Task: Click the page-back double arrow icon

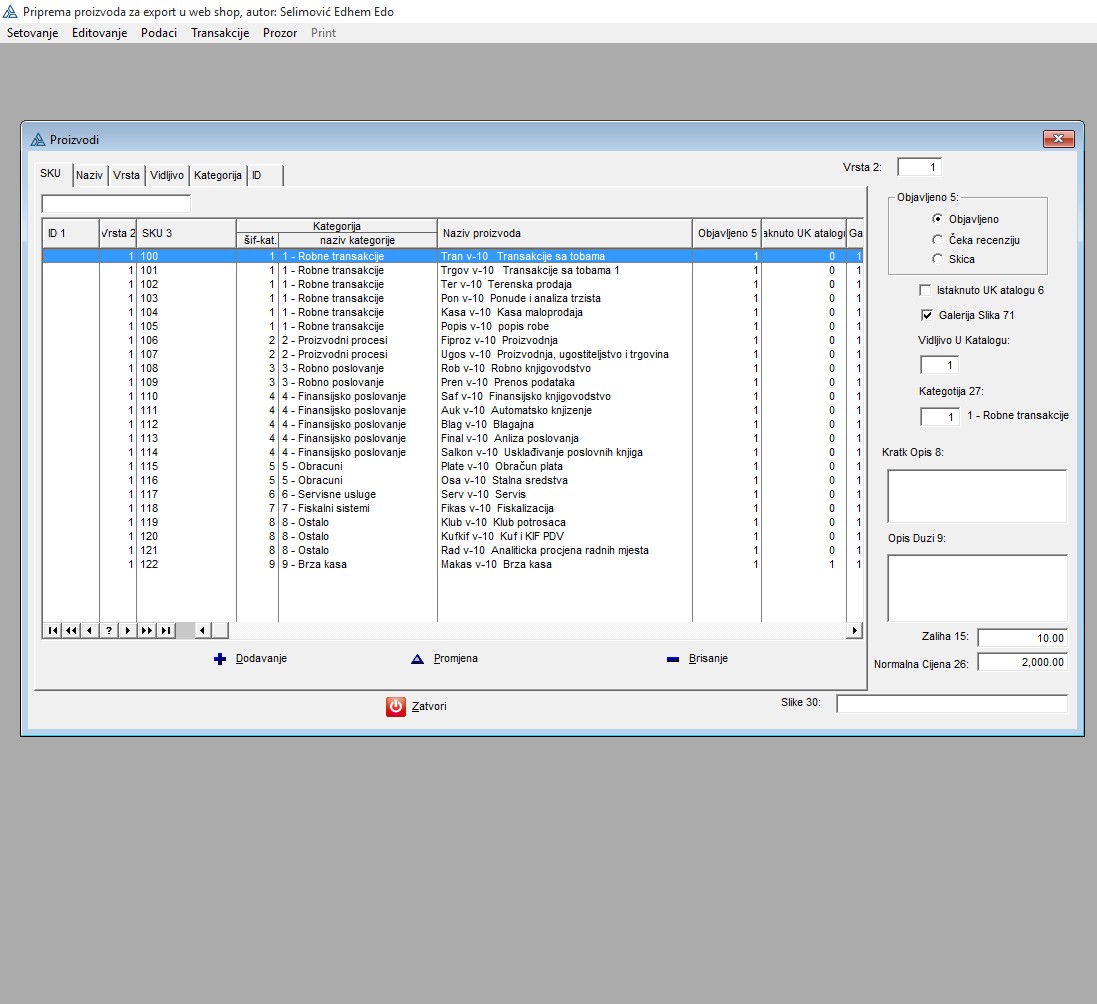Action: coord(71,630)
